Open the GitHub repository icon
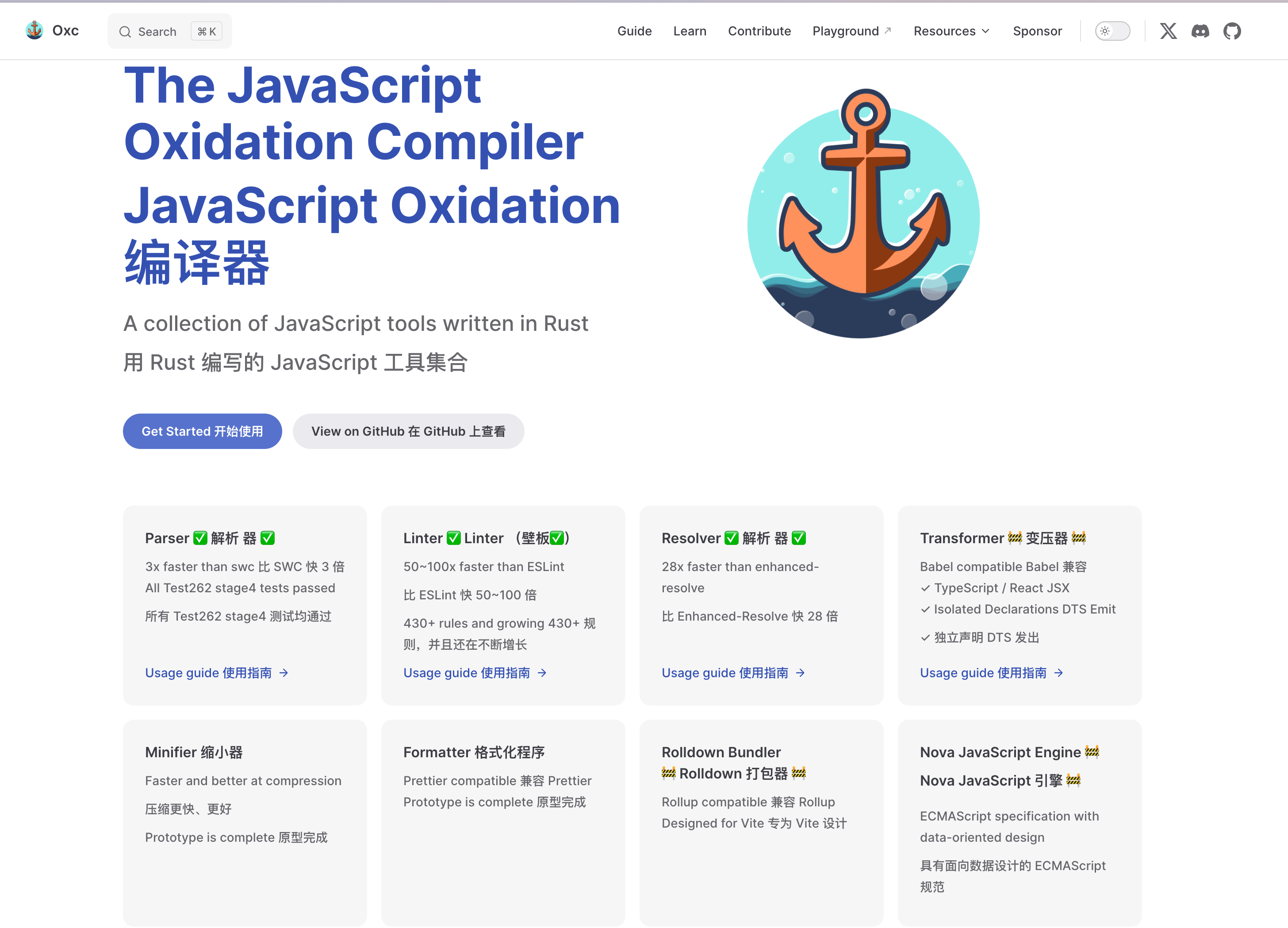The height and width of the screenshot is (928, 1288). [x=1232, y=31]
